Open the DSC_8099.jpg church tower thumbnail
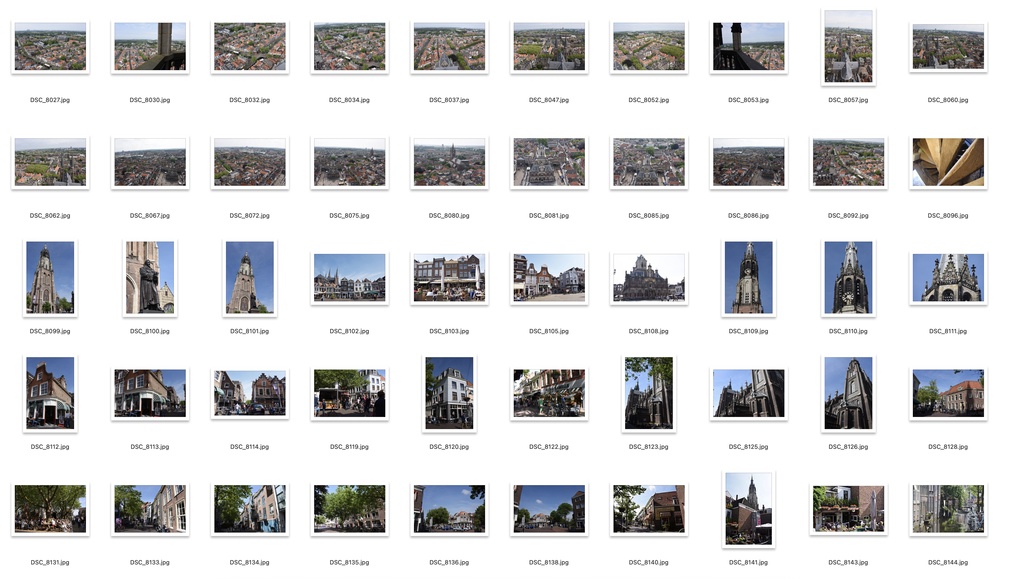1024x579 pixels. pos(50,277)
